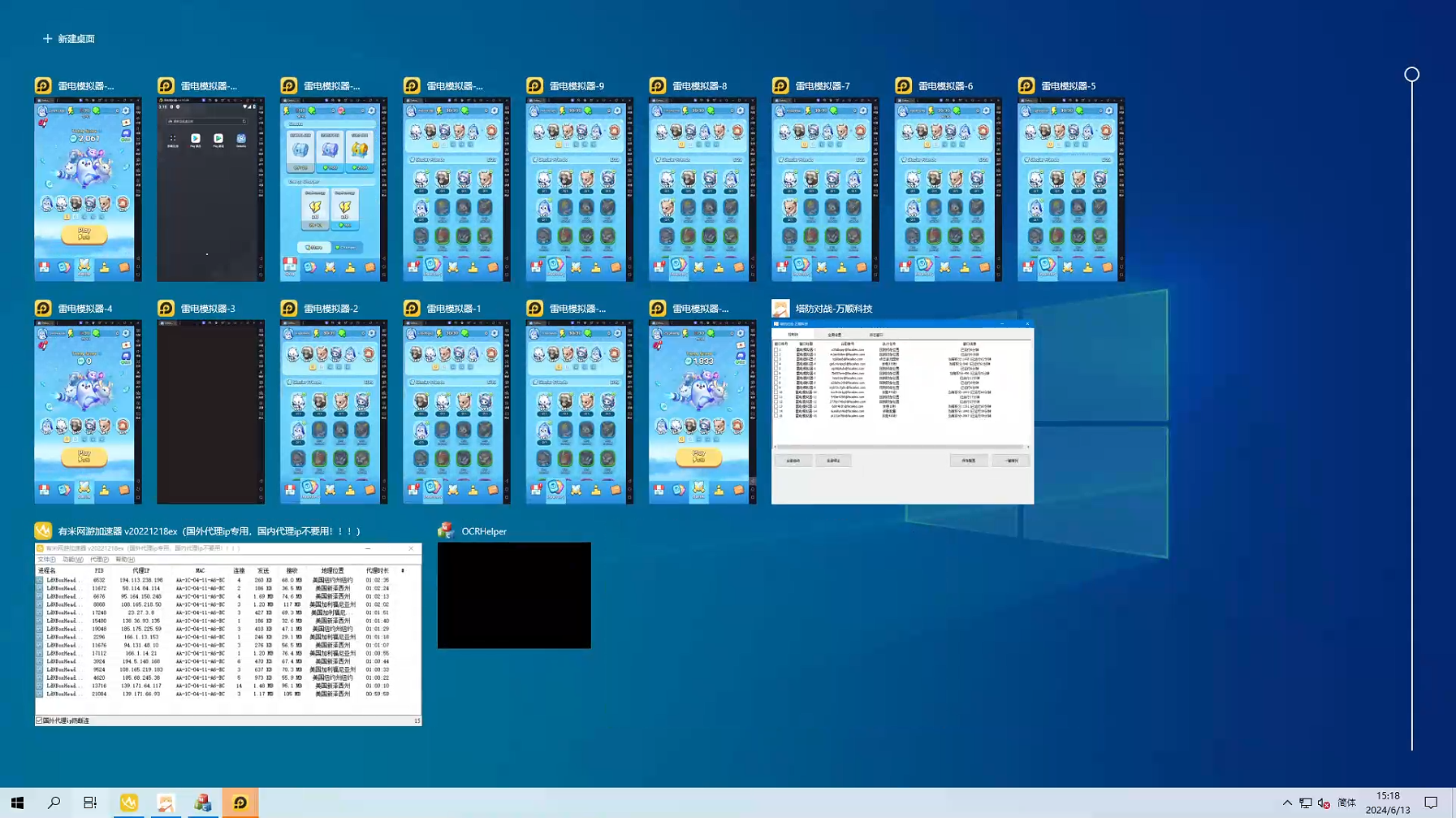1456x818 pixels.
Task: Open the muted volume tray icon
Action: pyautogui.click(x=1324, y=803)
